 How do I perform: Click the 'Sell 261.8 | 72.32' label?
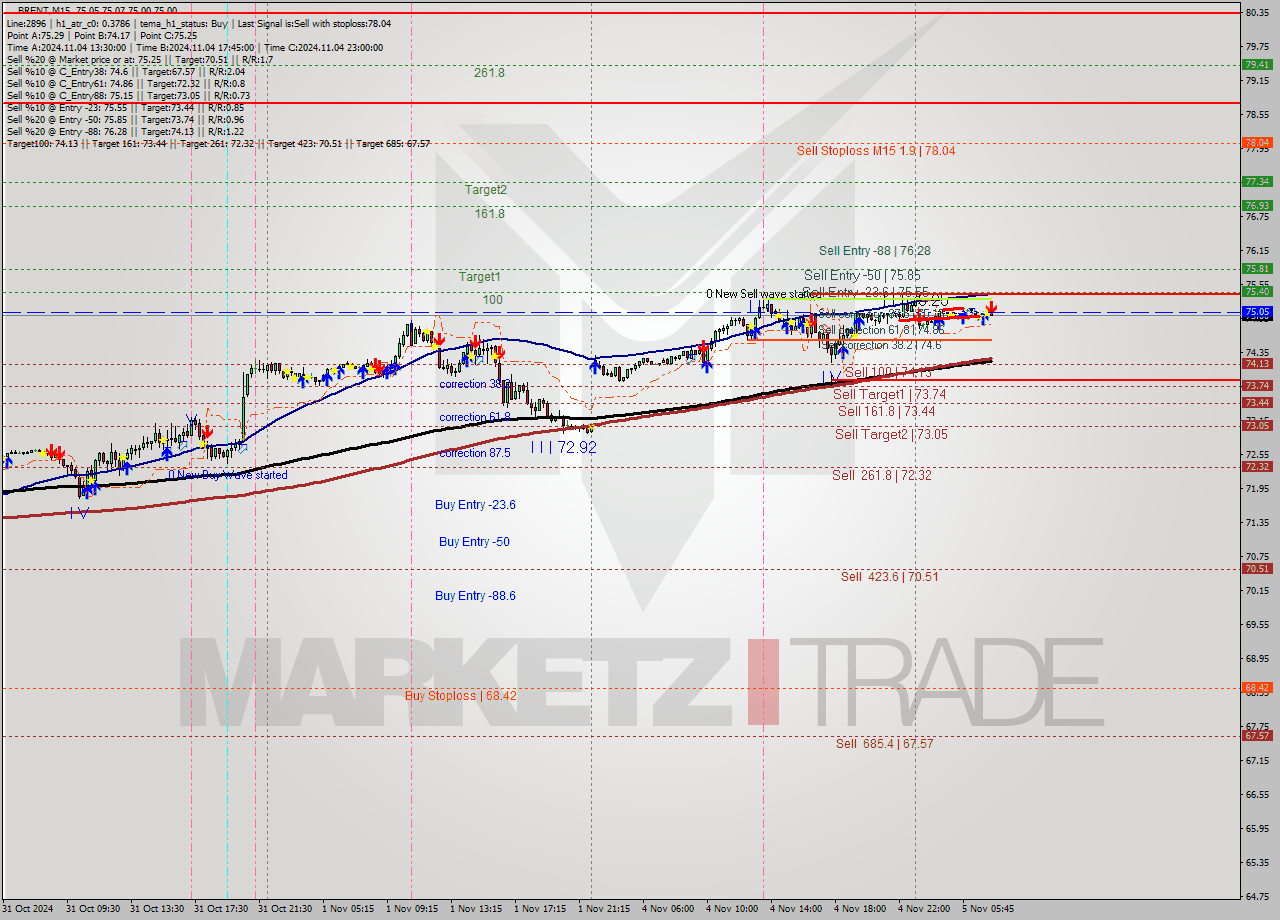(881, 475)
